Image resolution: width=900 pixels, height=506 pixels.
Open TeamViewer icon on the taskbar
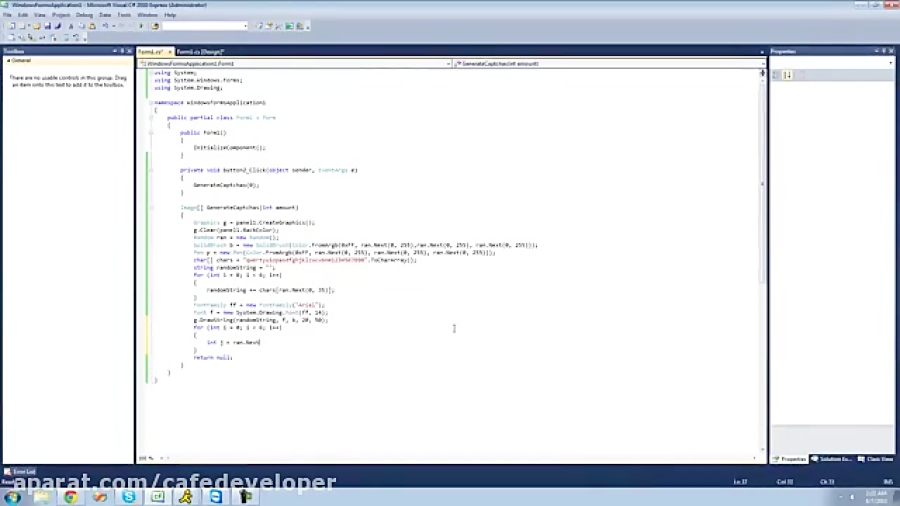(x=216, y=497)
